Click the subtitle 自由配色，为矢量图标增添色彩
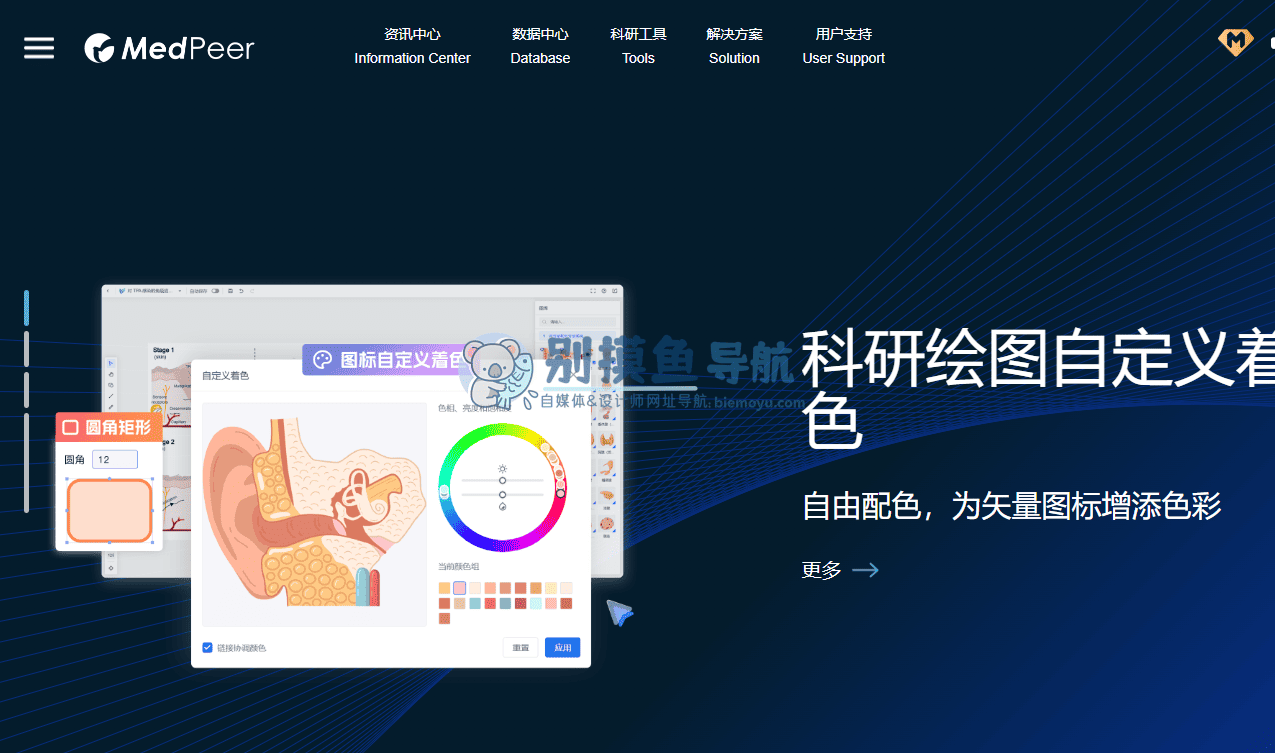 [1012, 506]
